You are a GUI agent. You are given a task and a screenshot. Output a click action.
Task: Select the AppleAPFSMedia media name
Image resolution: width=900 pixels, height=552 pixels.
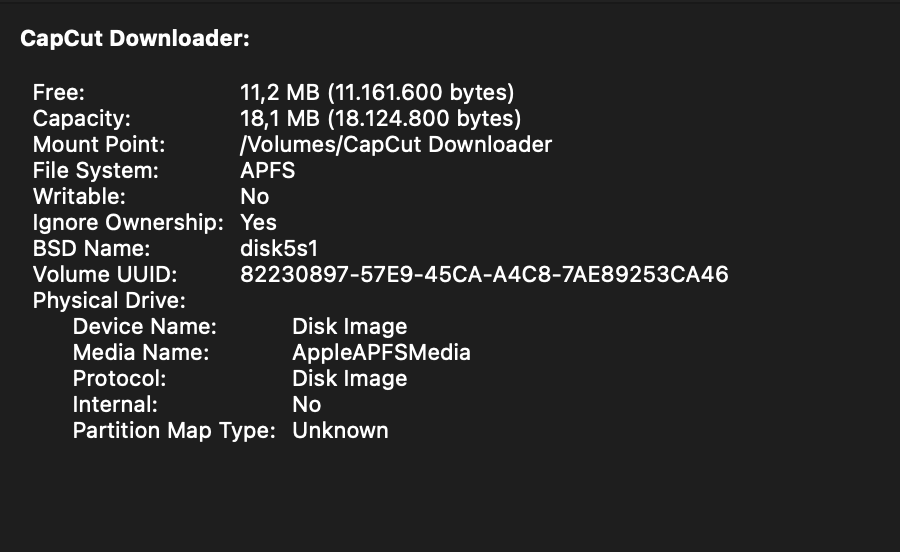tap(381, 352)
